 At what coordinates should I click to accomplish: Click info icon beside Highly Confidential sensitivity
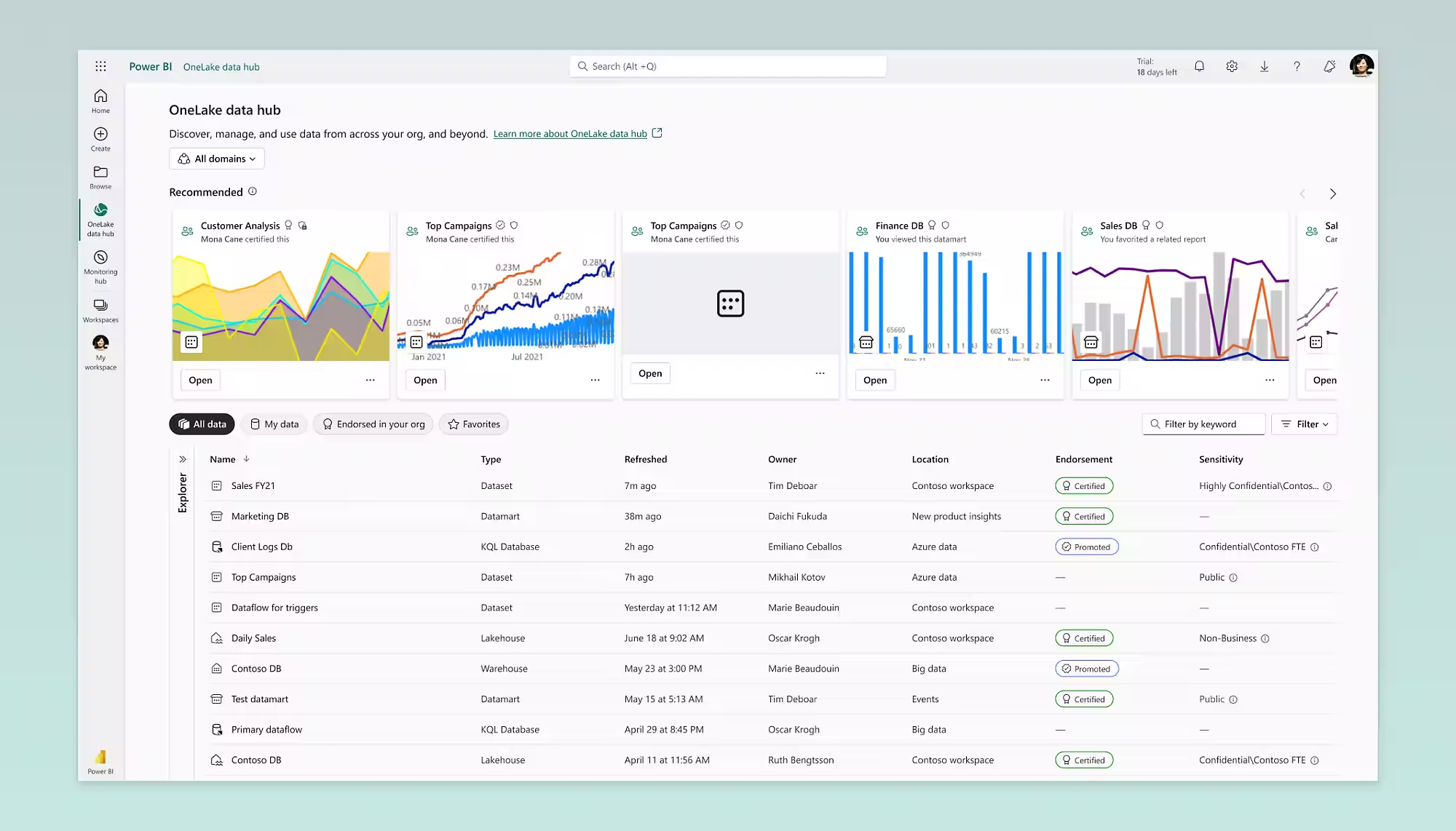pos(1327,486)
